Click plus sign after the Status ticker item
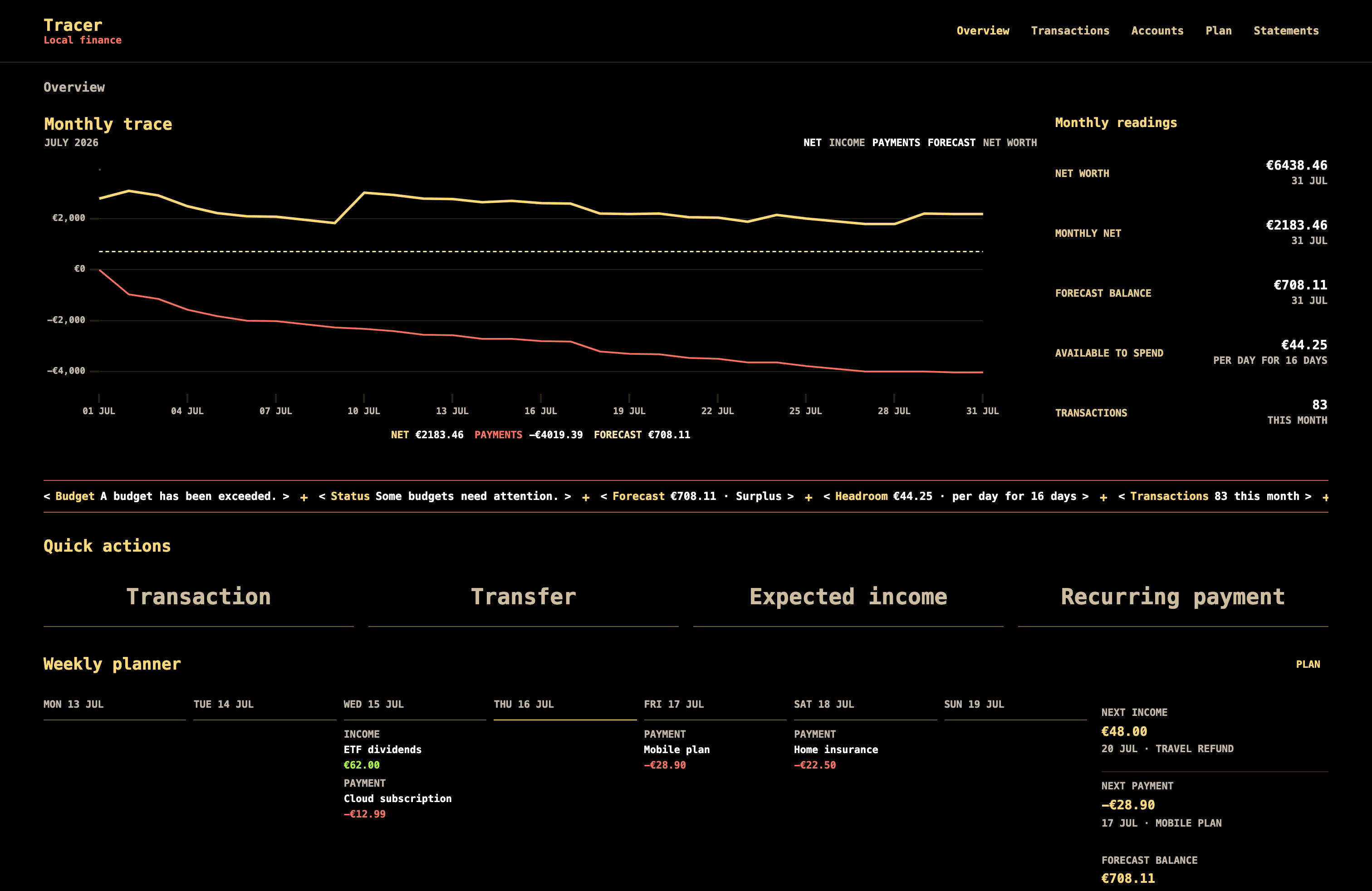The height and width of the screenshot is (891, 1372). (586, 497)
